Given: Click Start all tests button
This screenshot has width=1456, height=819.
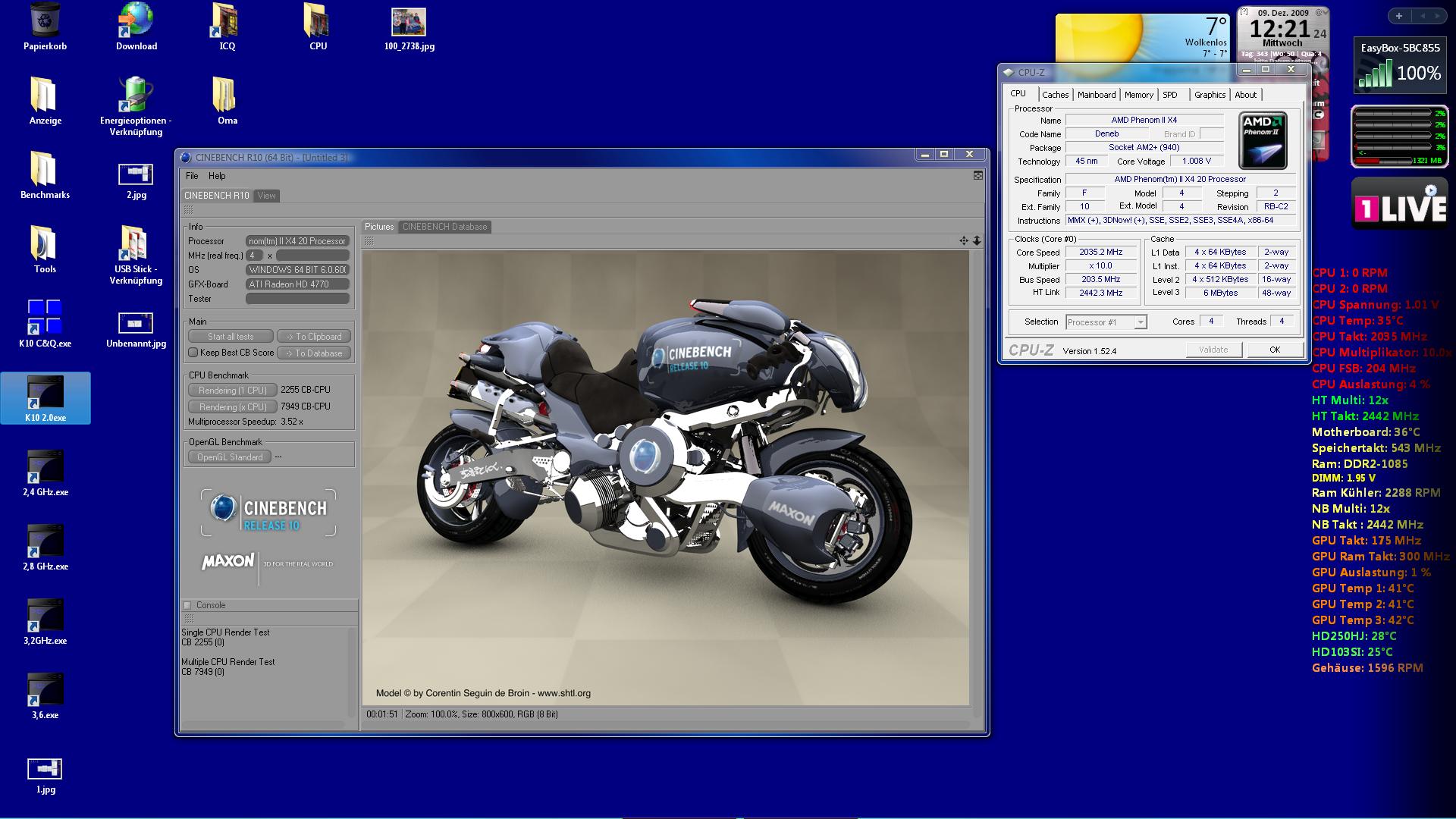Looking at the screenshot, I should pos(231,337).
